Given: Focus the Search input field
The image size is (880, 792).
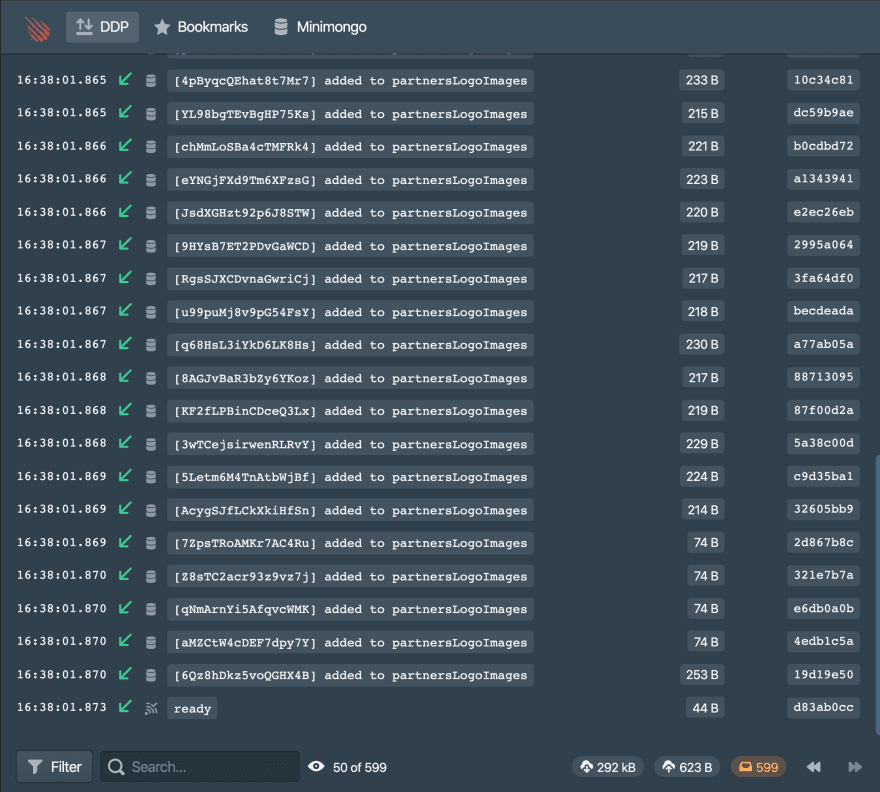Looking at the screenshot, I should pyautogui.click(x=200, y=767).
